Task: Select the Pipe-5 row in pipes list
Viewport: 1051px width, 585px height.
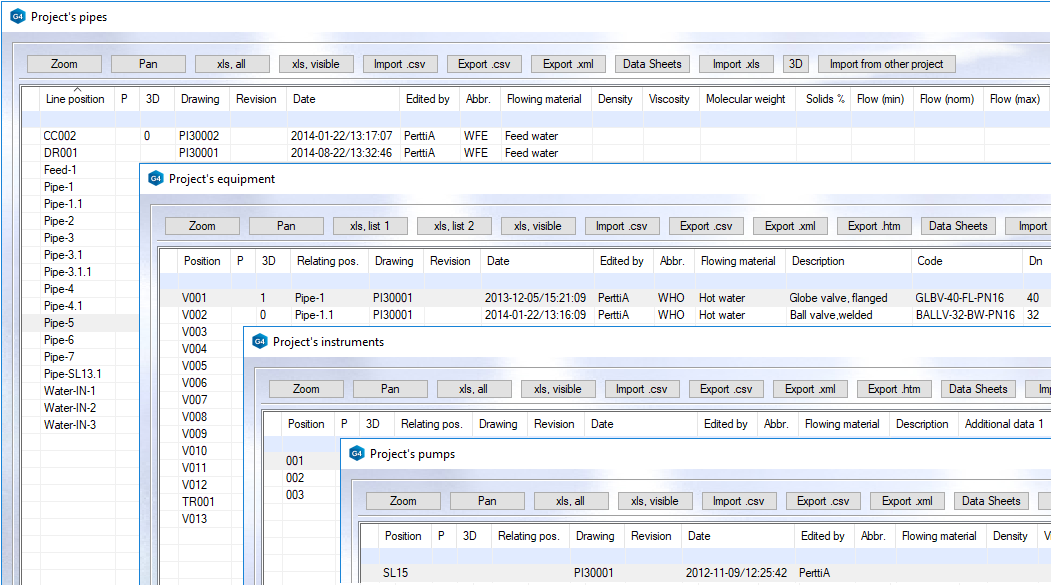Action: [59, 323]
